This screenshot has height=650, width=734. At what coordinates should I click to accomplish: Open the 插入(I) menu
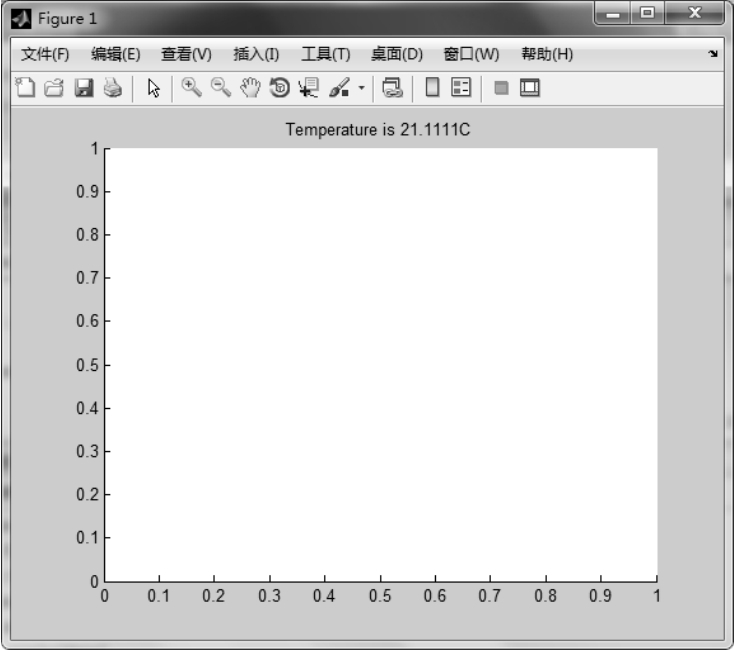(x=256, y=54)
